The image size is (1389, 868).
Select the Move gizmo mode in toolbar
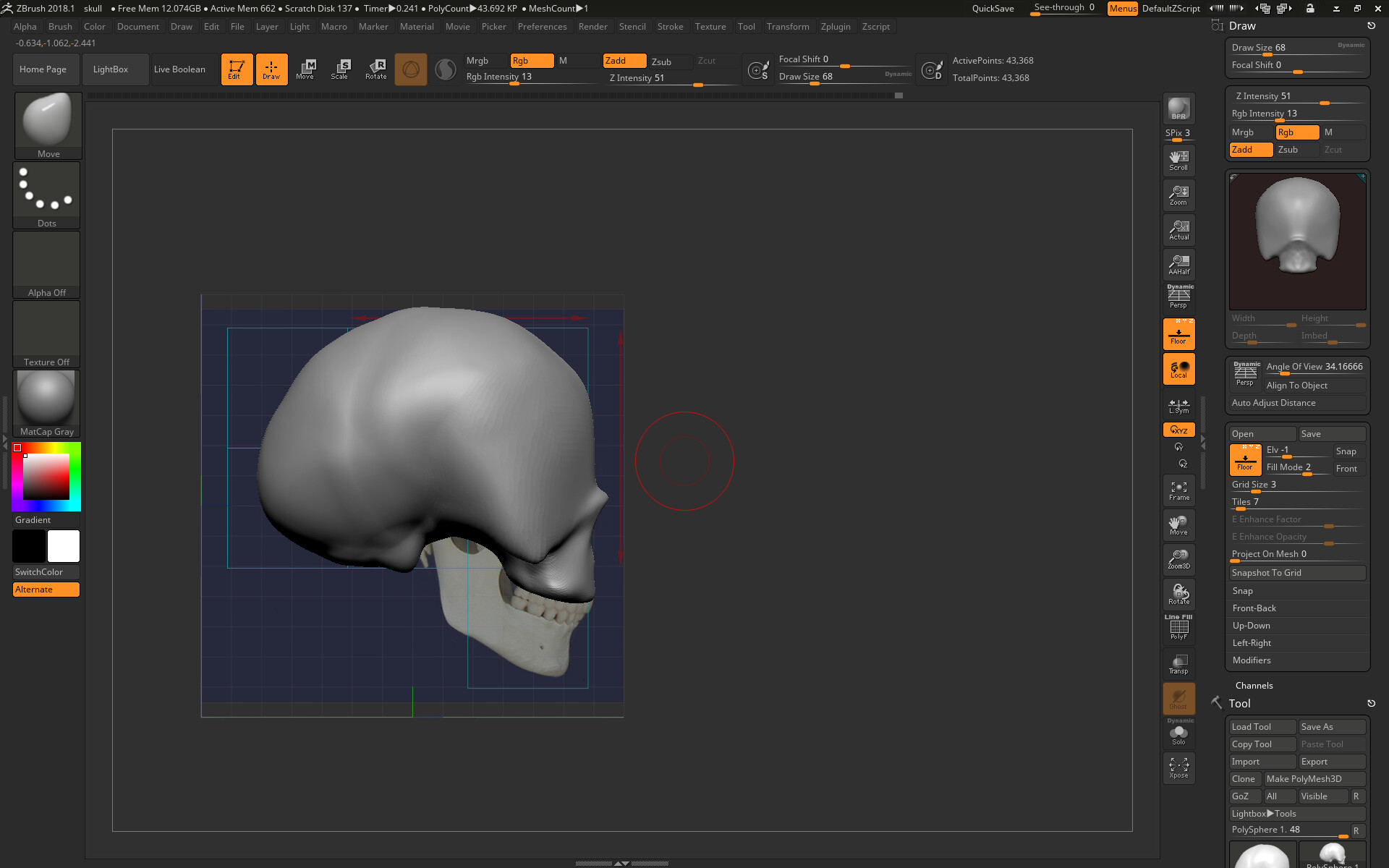(x=305, y=69)
